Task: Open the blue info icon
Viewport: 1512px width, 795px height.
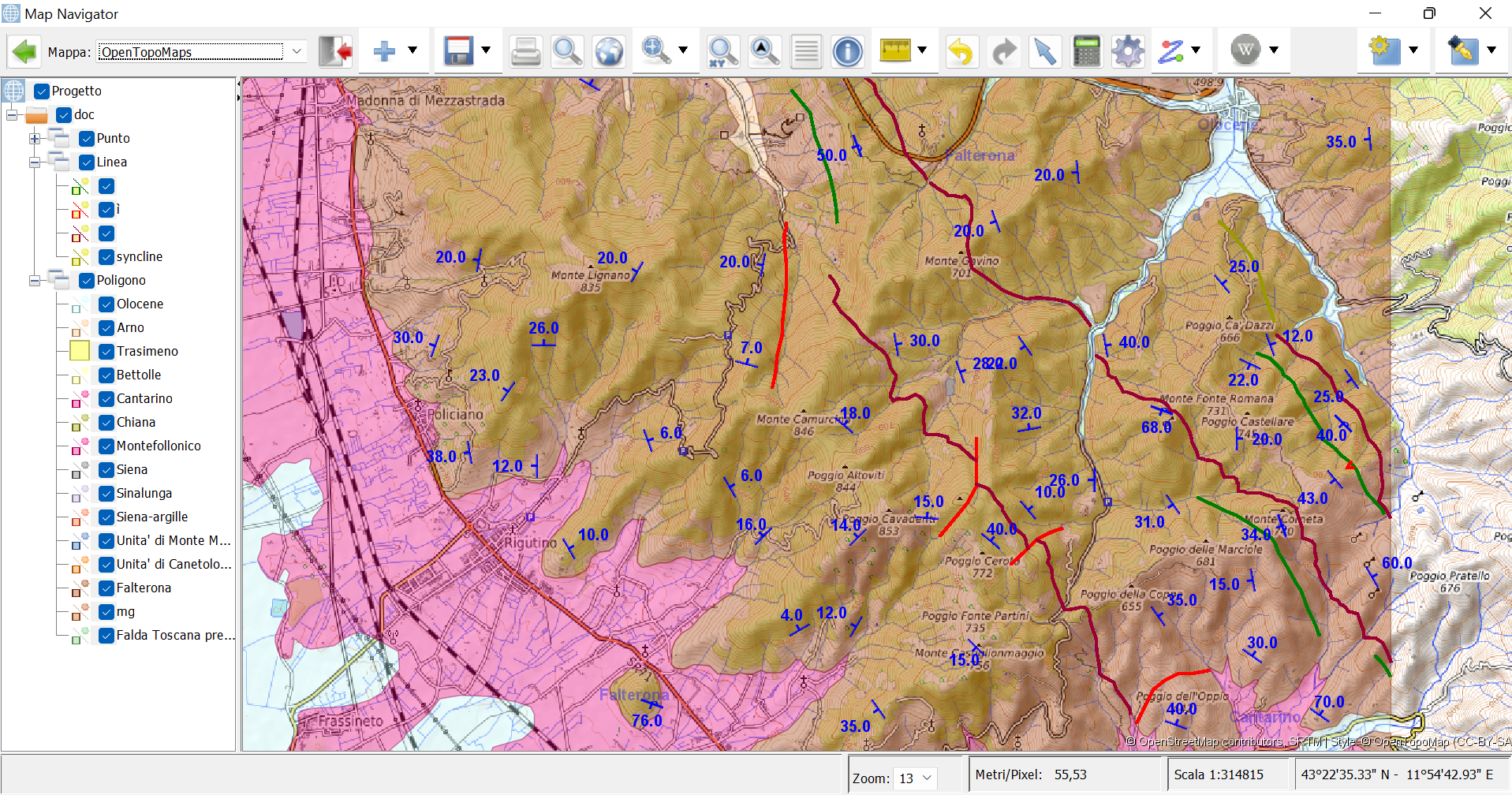Action: click(x=848, y=52)
